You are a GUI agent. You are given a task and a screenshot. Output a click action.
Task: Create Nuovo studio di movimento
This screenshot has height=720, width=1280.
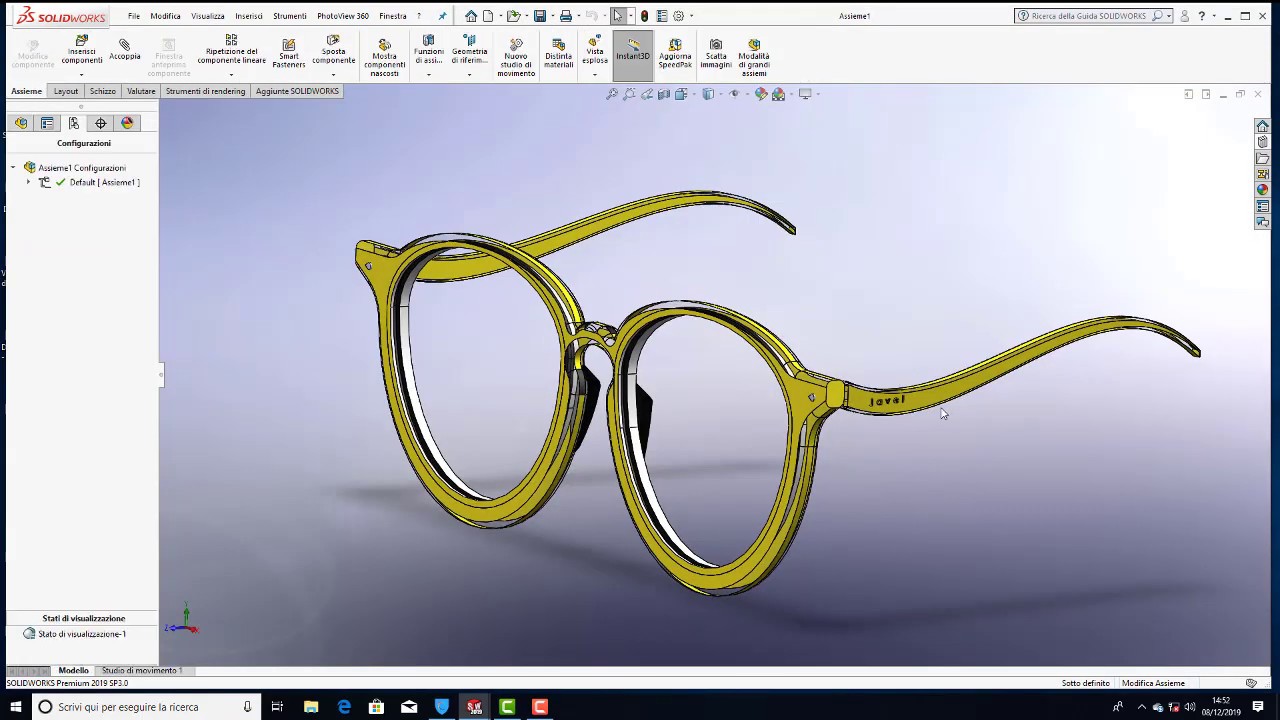516,58
